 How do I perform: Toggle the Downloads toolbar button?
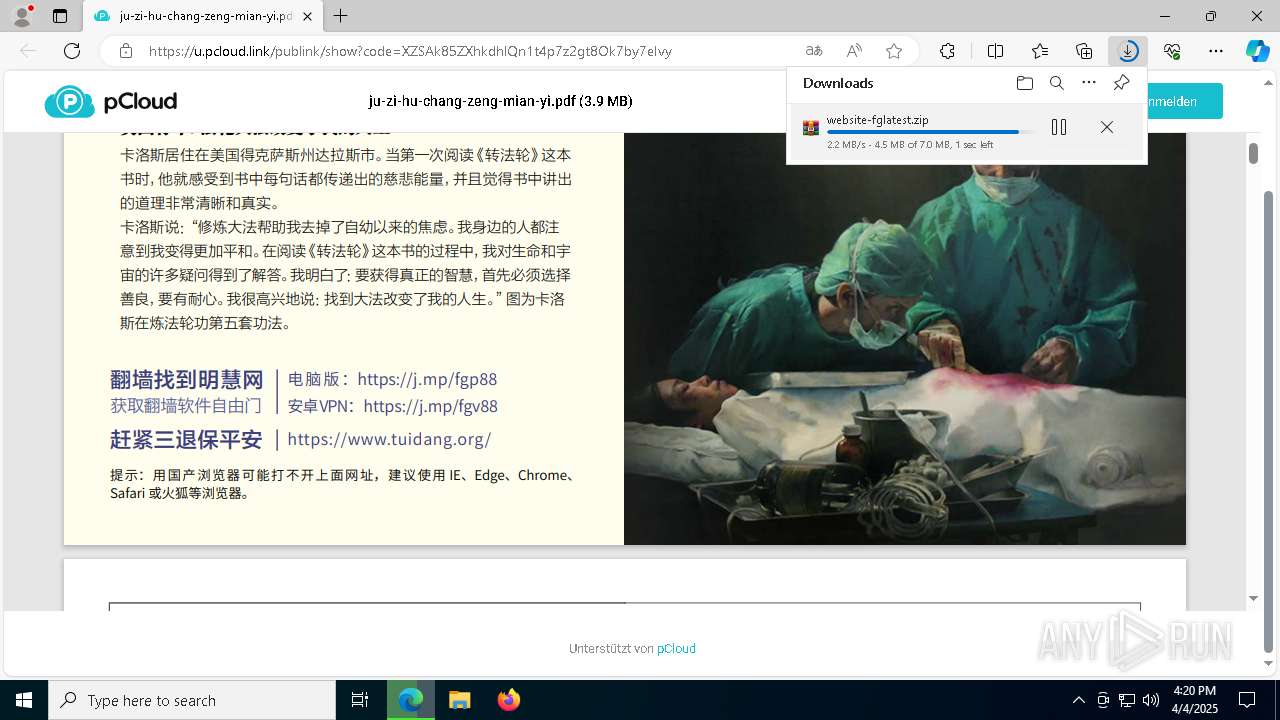(1128, 51)
